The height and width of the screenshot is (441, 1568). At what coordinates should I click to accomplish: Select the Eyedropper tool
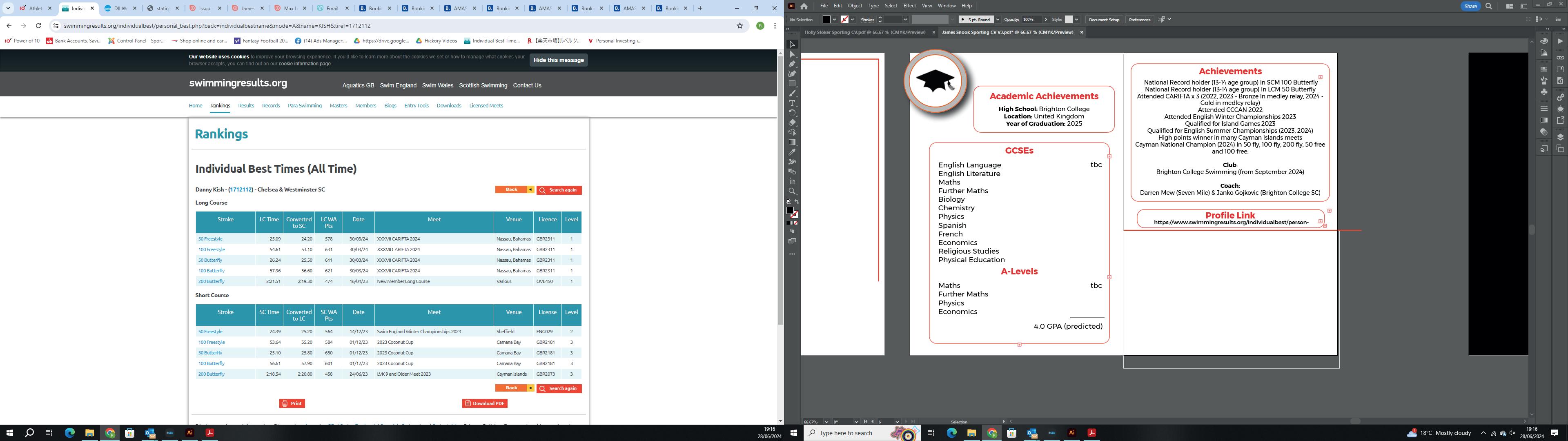coord(792,152)
